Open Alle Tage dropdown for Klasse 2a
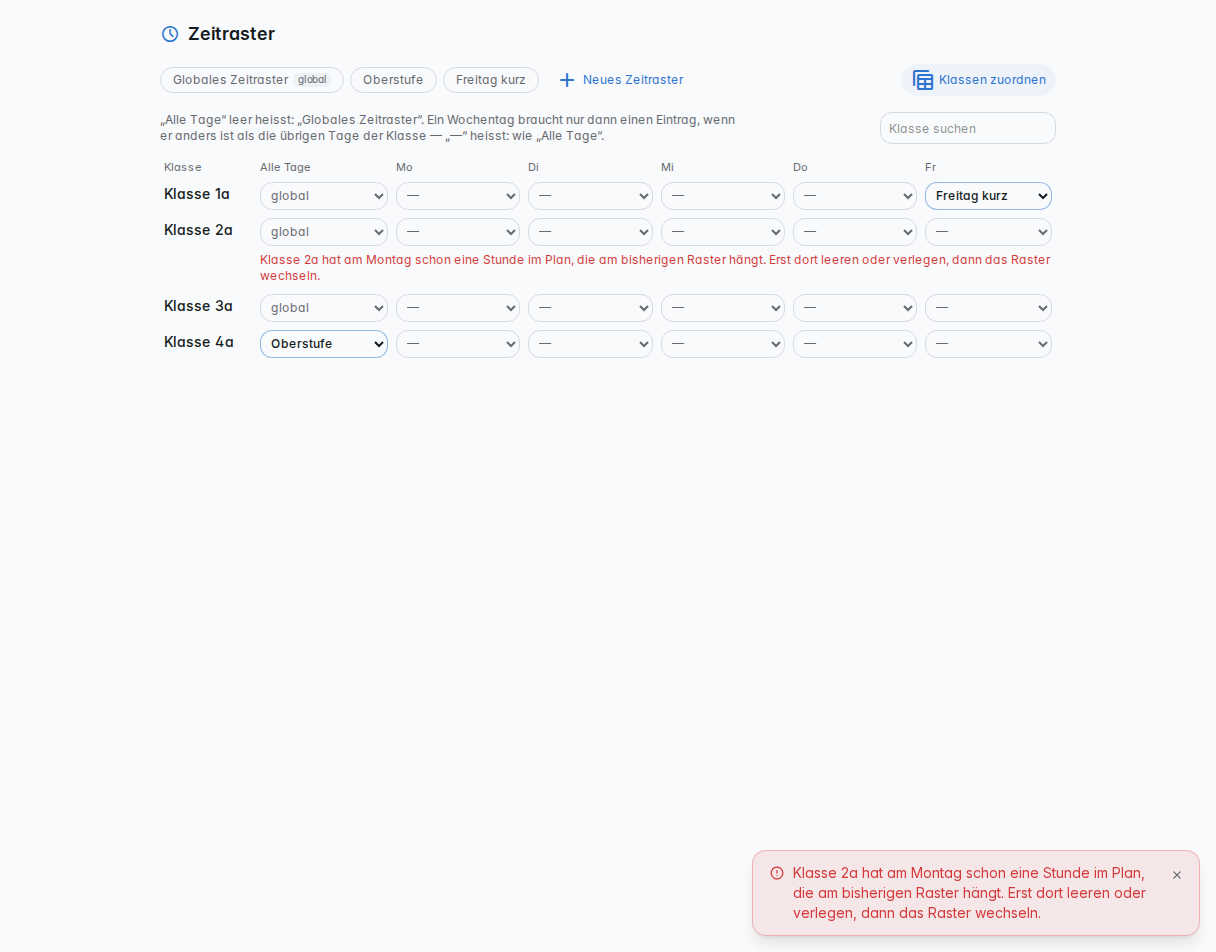1216x952 pixels. 324,232
